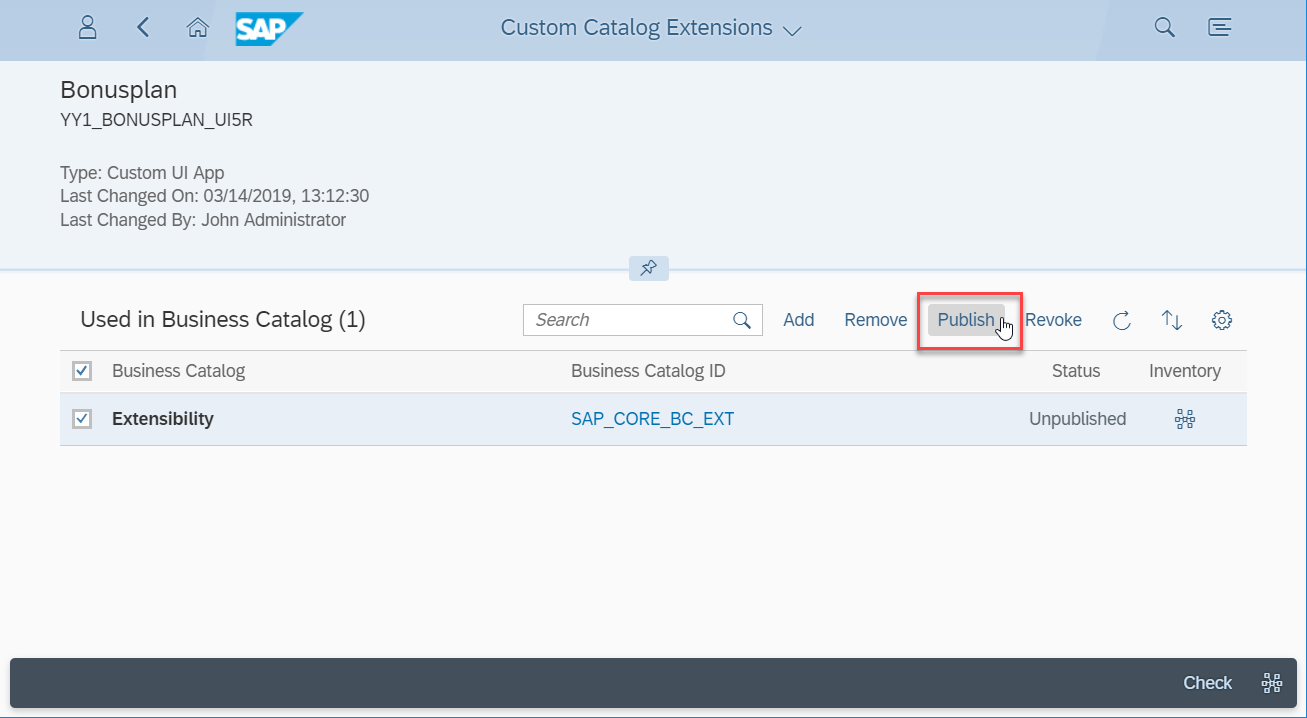This screenshot has height=718, width=1307.
Task: Toggle the select-all checkbox in table header
Action: point(82,371)
